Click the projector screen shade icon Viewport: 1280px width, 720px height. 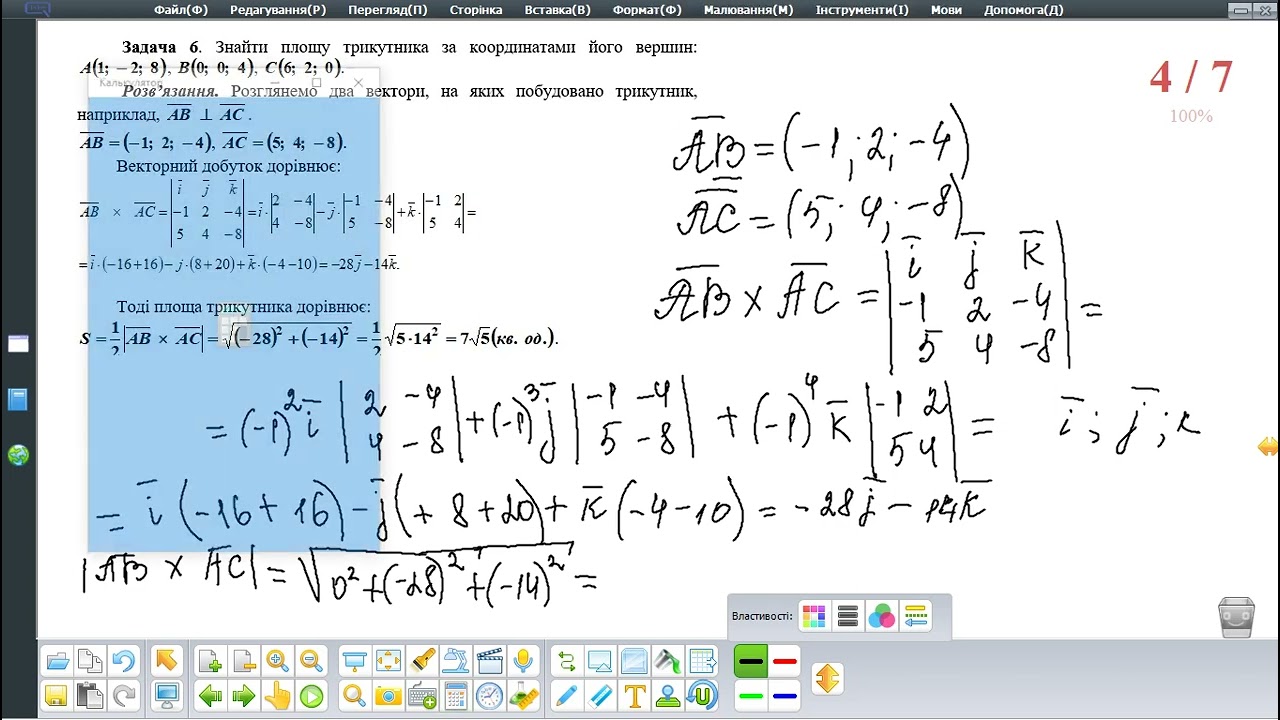[x=355, y=661]
